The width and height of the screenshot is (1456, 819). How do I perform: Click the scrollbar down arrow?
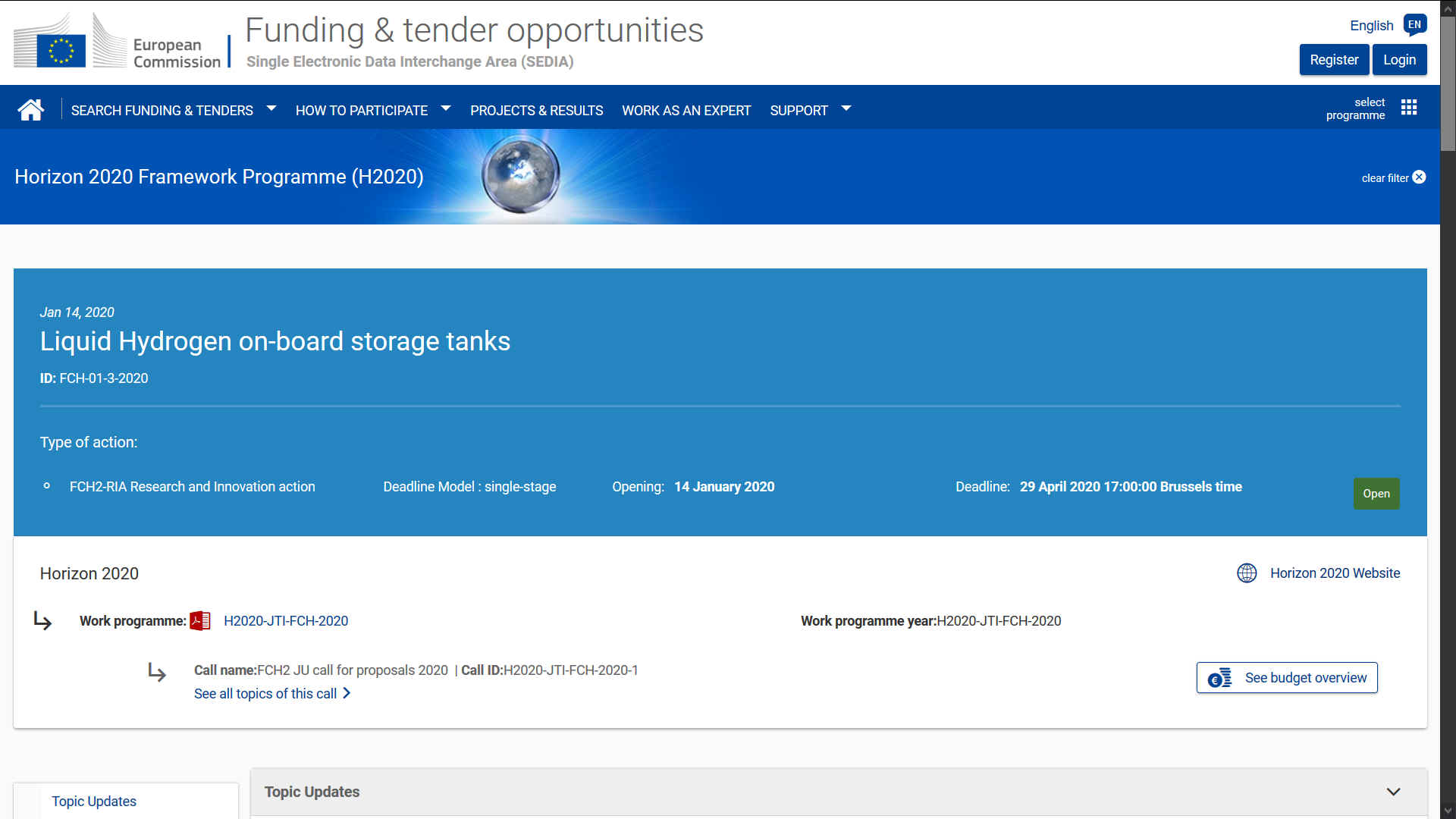pos(1448,811)
